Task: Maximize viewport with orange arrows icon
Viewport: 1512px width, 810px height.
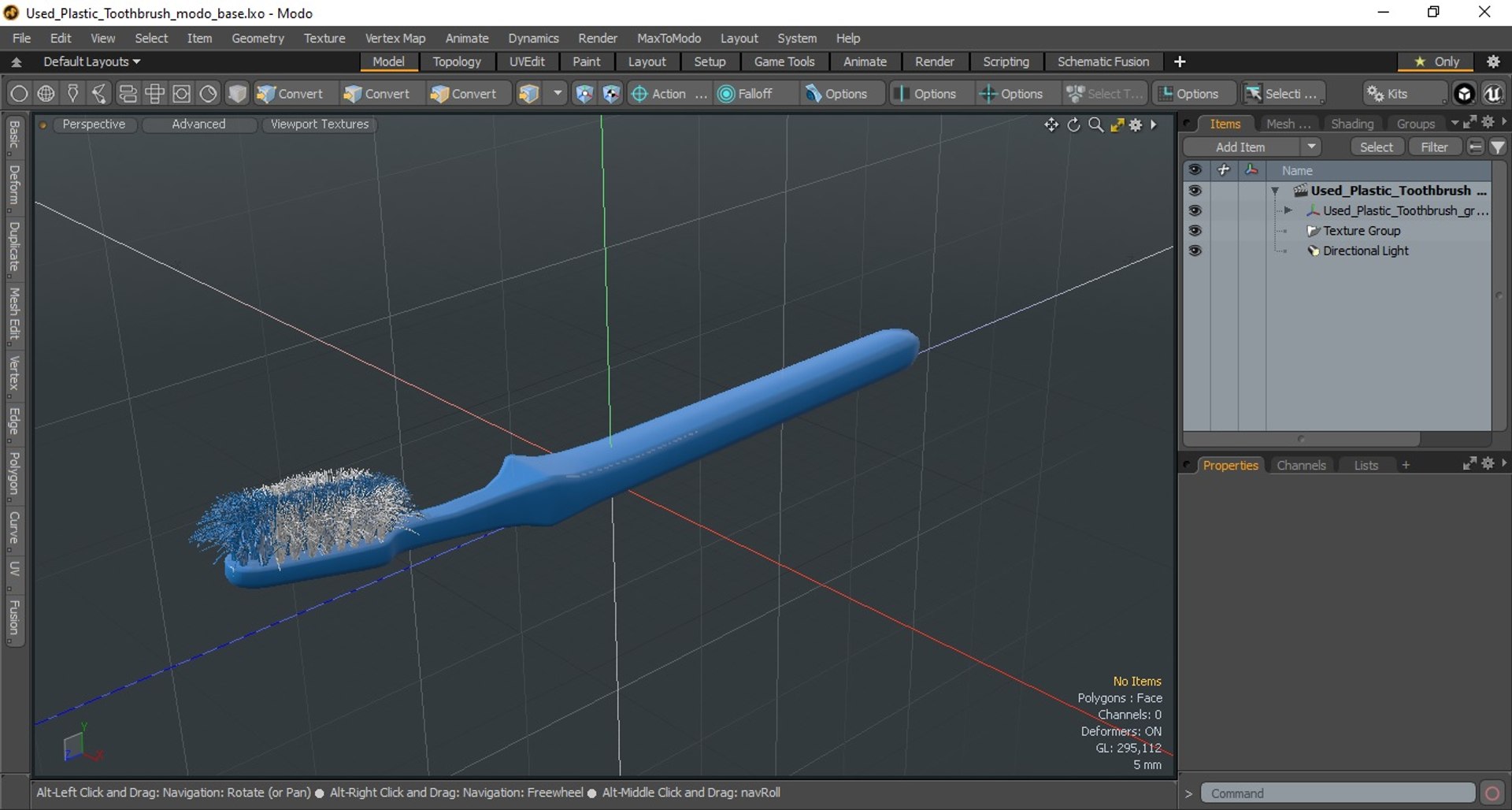Action: coord(1117,124)
